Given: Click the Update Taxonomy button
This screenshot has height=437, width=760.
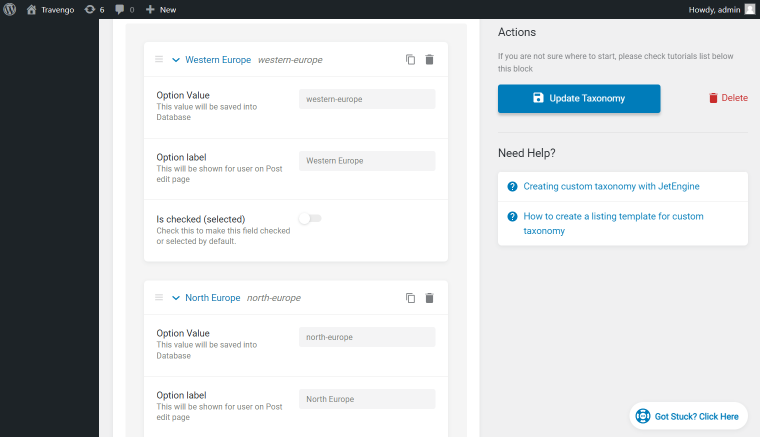Looking at the screenshot, I should pos(579,98).
